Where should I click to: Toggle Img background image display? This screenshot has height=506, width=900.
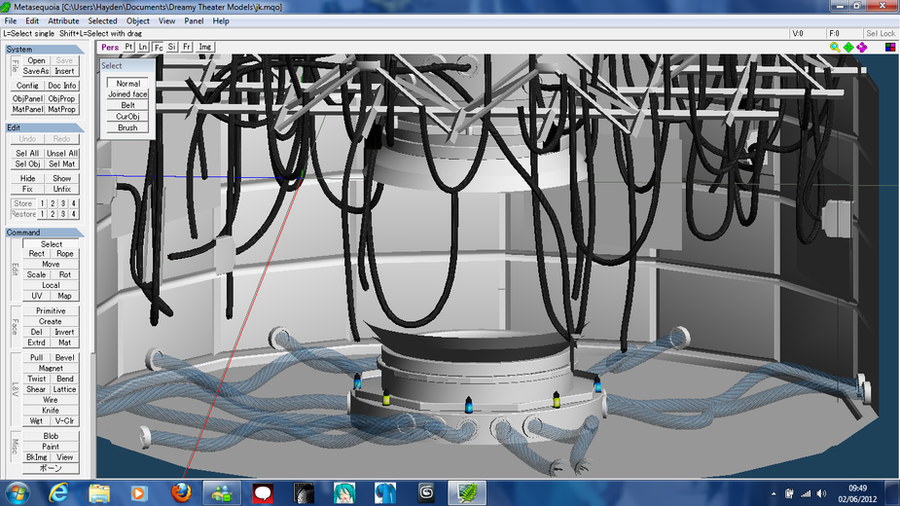205,47
